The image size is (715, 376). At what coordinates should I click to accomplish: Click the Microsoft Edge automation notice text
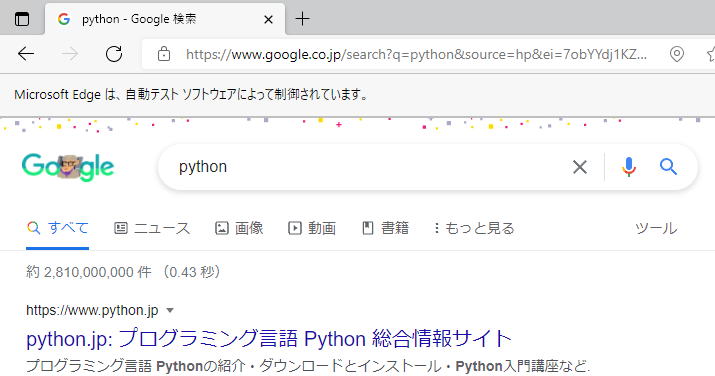point(191,95)
